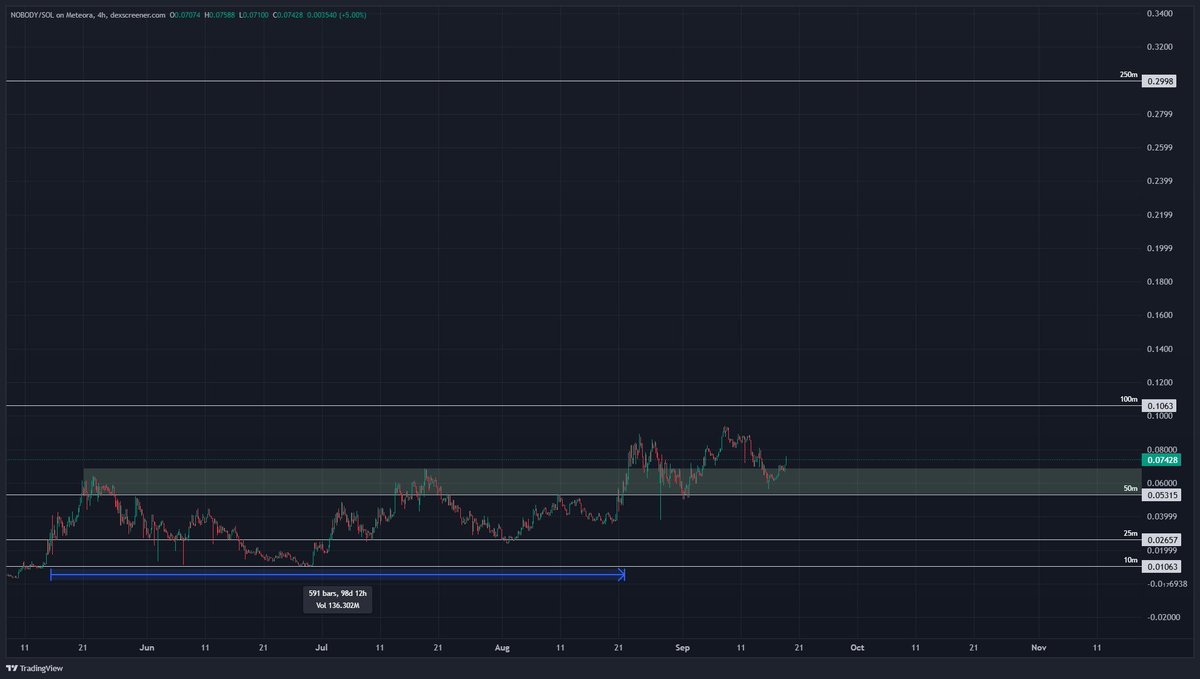The height and width of the screenshot is (679, 1200).
Task: Click the 0.2799 price axis label
Action: pos(1161,115)
